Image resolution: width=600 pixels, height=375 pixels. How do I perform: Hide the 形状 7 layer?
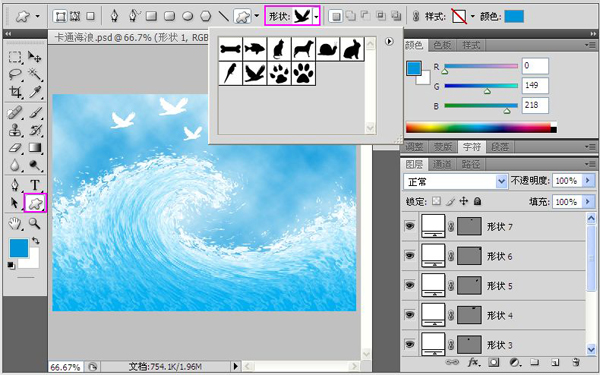tap(410, 226)
